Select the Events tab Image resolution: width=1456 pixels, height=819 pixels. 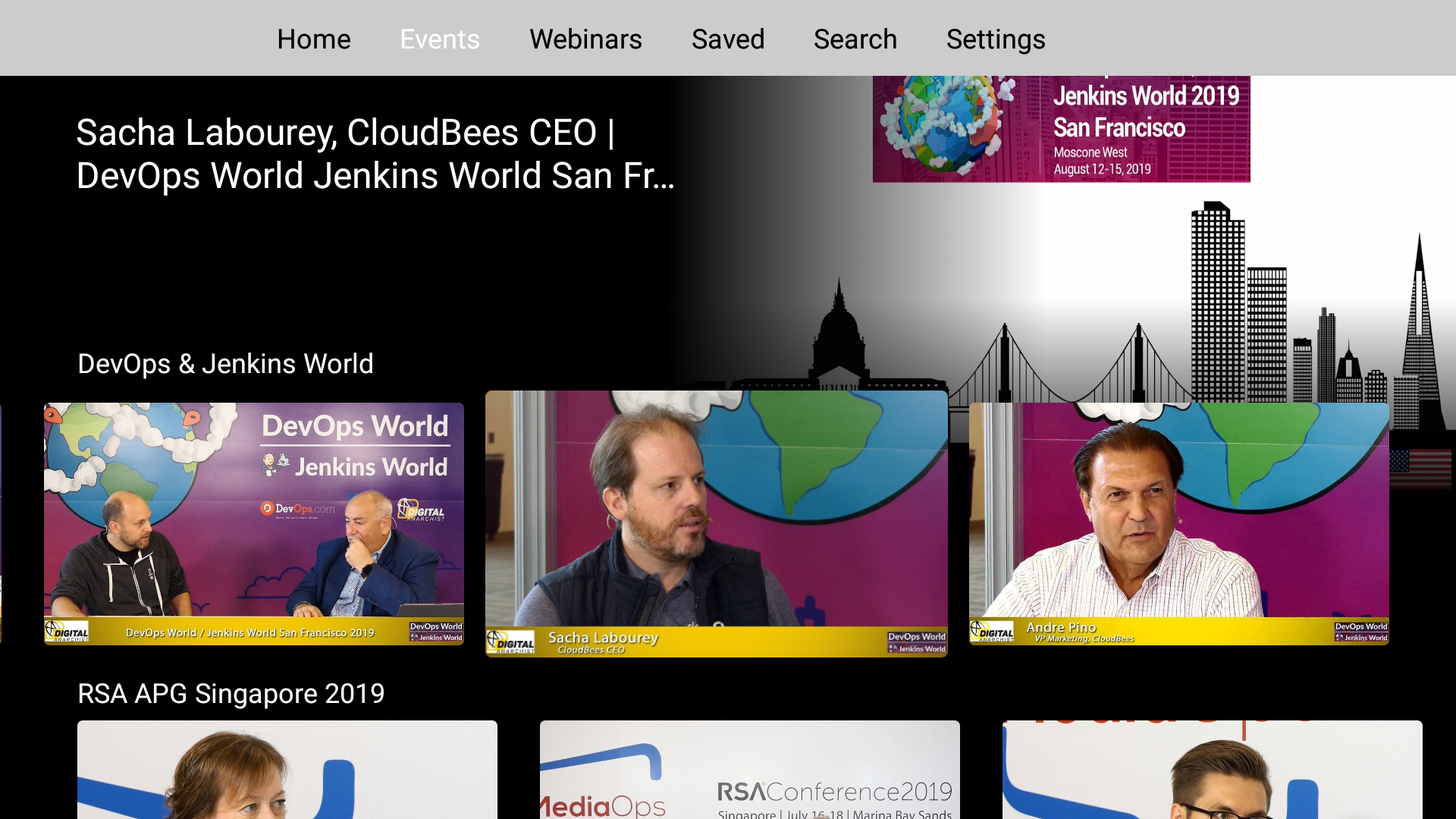pos(440,39)
